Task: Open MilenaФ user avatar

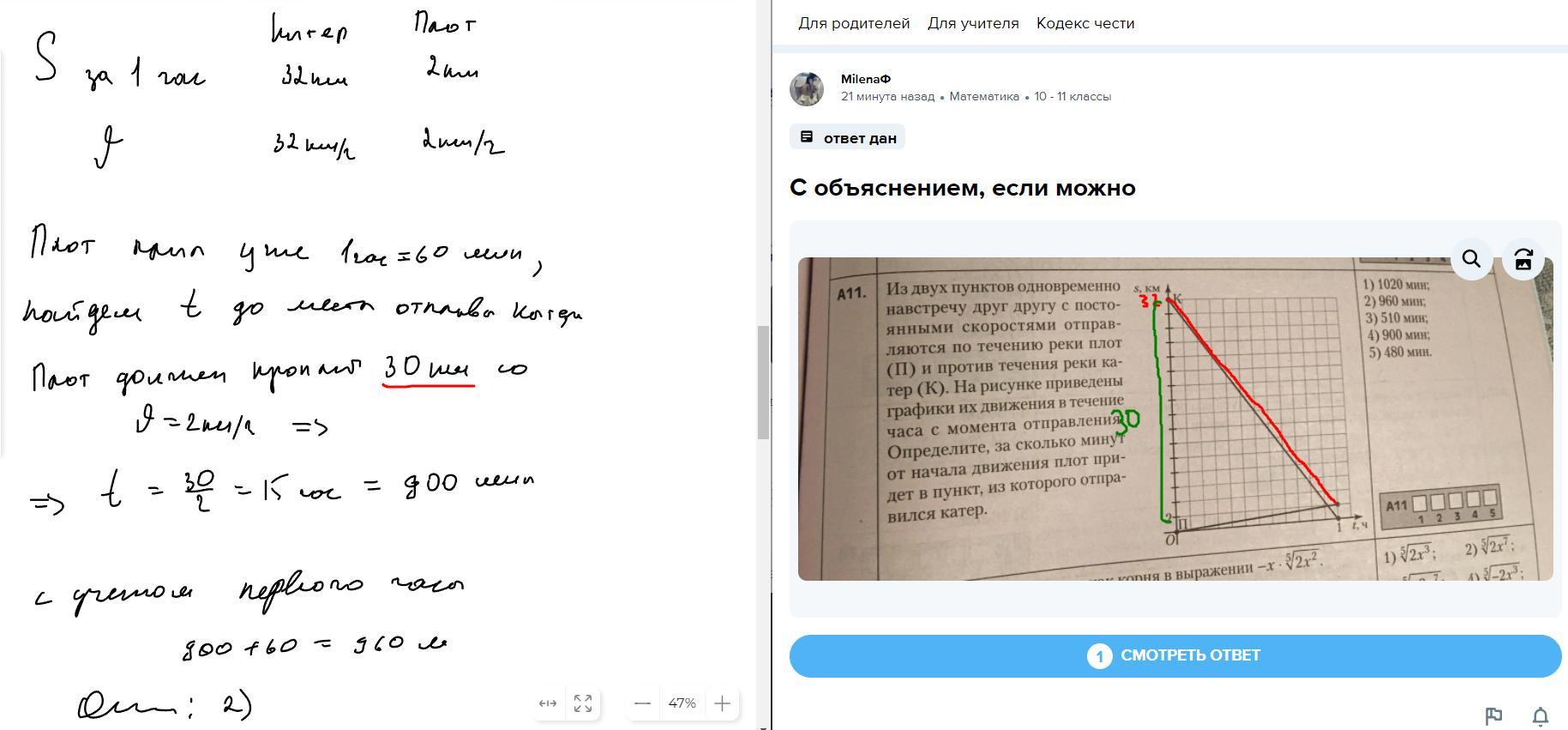Action: coord(807,89)
